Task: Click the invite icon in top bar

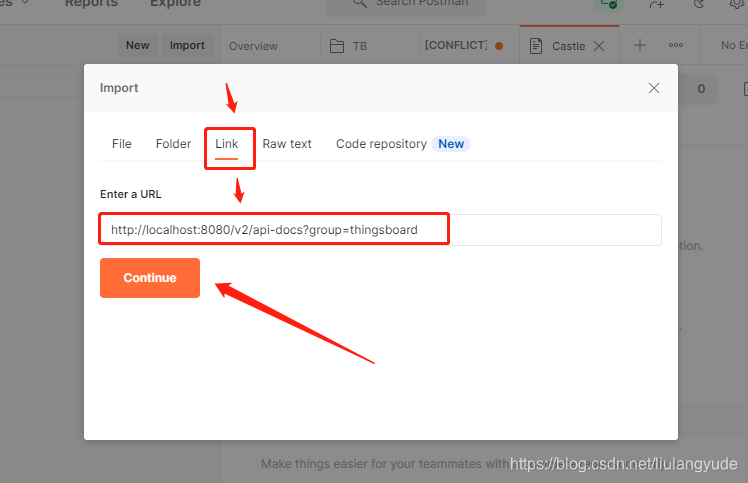Action: [x=656, y=4]
